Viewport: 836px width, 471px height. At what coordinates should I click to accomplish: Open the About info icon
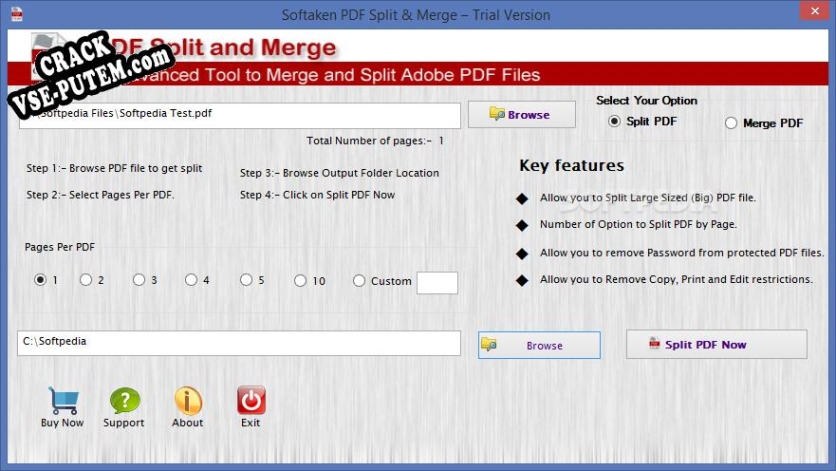[x=188, y=401]
